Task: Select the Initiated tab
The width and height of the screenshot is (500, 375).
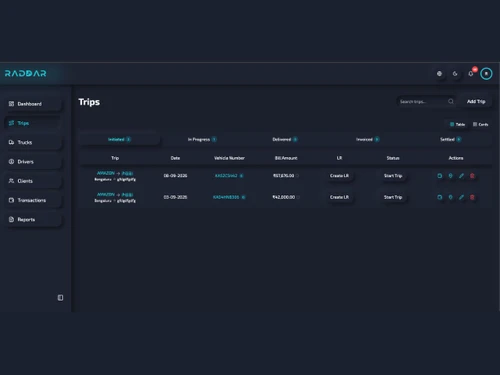Action: point(119,139)
